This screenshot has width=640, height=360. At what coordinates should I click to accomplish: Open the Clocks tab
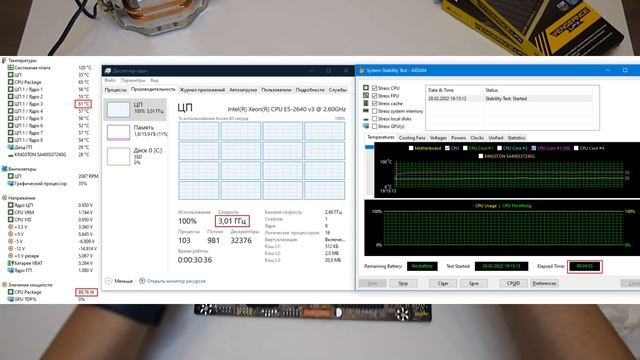click(x=477, y=138)
